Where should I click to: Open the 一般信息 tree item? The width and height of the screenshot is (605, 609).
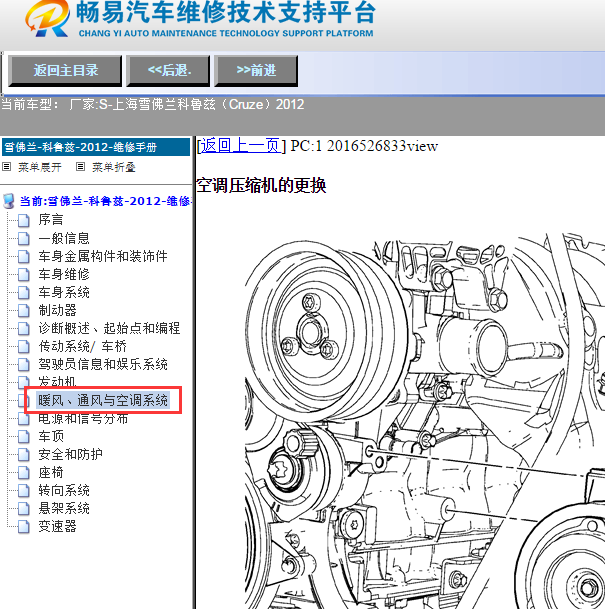pos(64,238)
